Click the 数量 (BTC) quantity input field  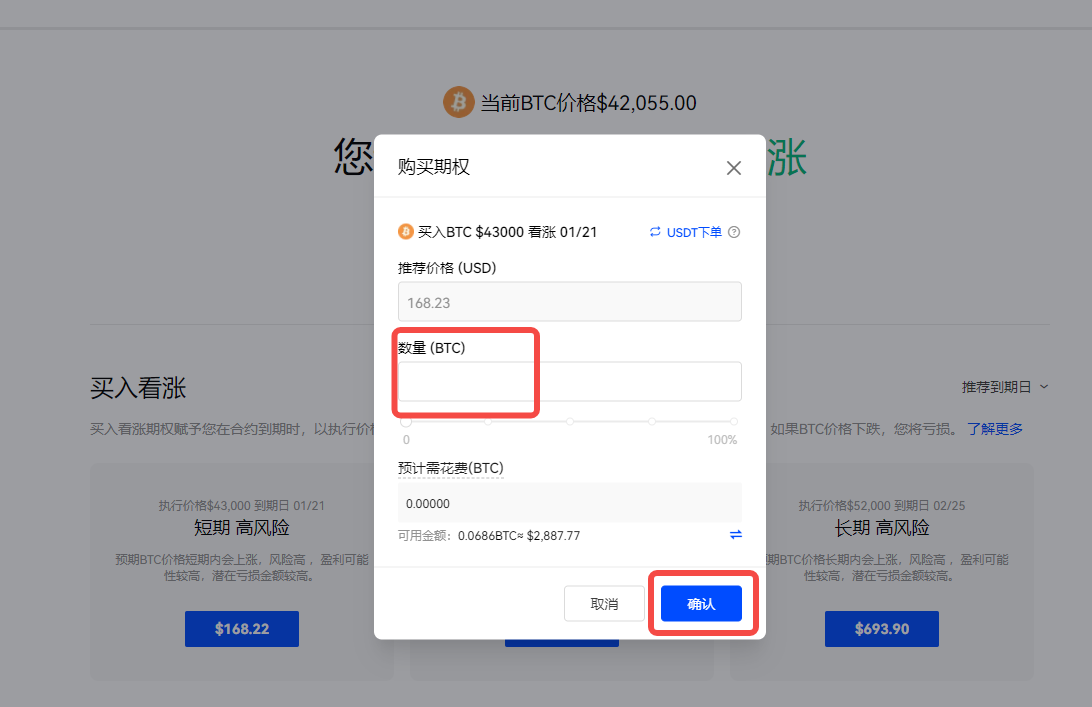pyautogui.click(x=570, y=382)
